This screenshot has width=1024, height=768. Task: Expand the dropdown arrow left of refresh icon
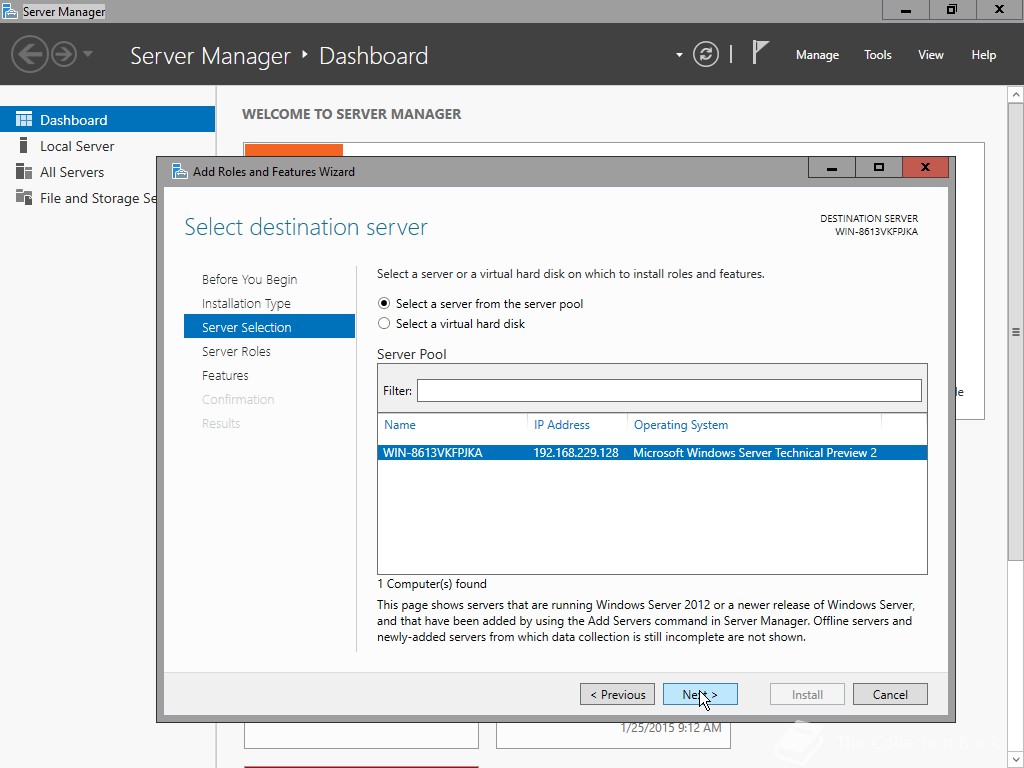click(x=679, y=55)
